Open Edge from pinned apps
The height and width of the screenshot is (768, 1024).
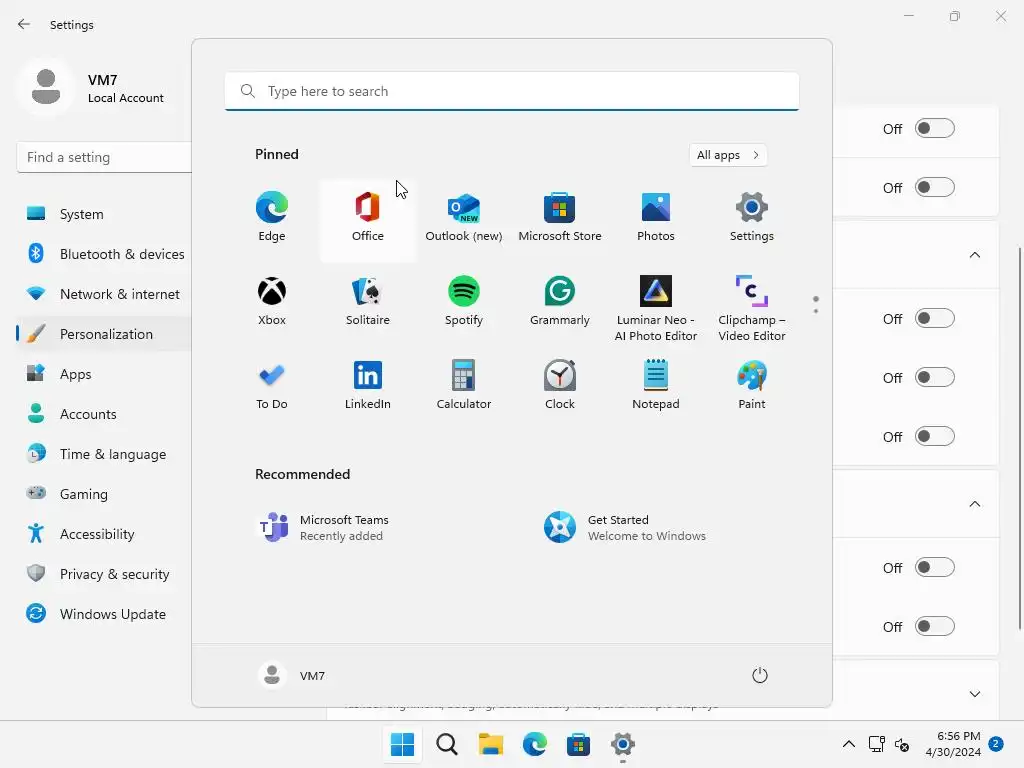(x=272, y=217)
